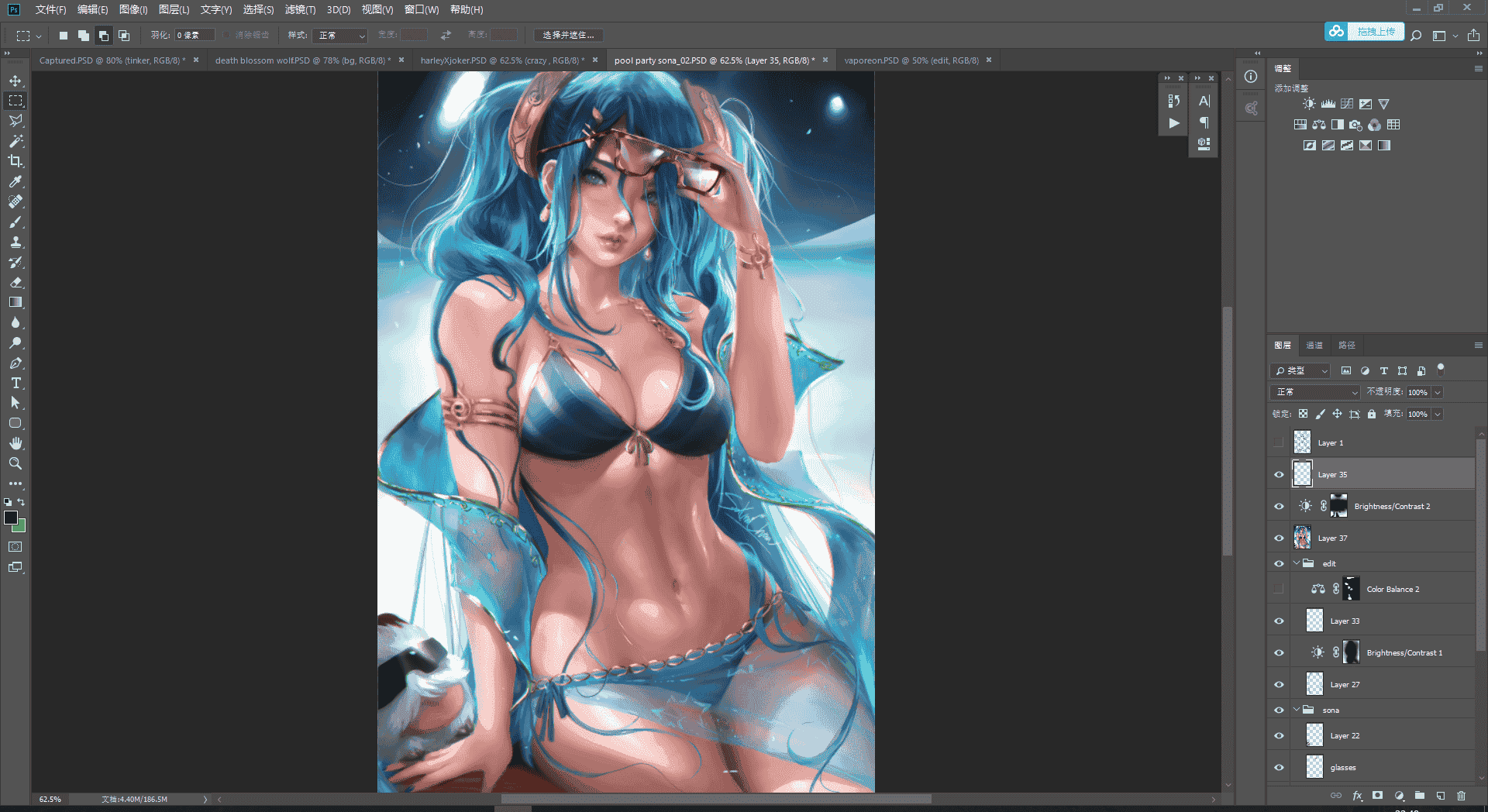
Task: Select the Brush tool
Action: click(15, 222)
